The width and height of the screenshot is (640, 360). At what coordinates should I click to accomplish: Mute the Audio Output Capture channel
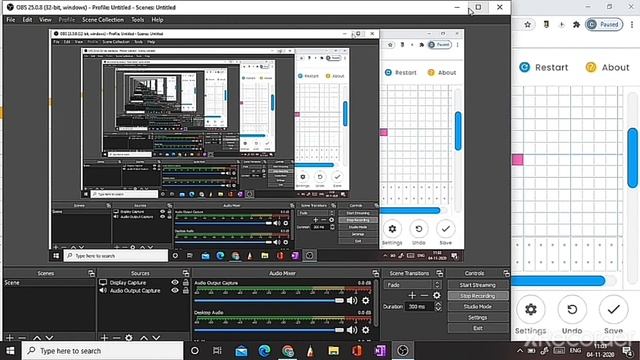(352, 300)
